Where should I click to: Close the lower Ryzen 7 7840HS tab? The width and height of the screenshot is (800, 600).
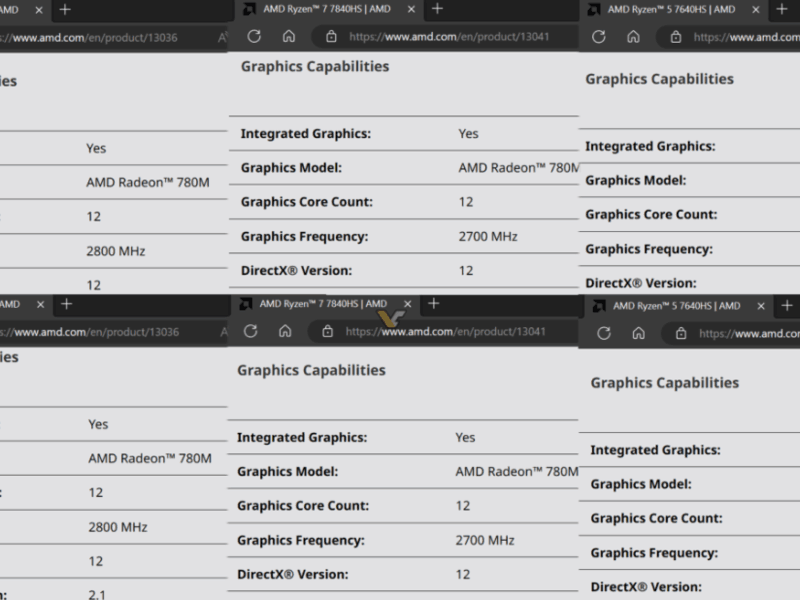(x=408, y=304)
